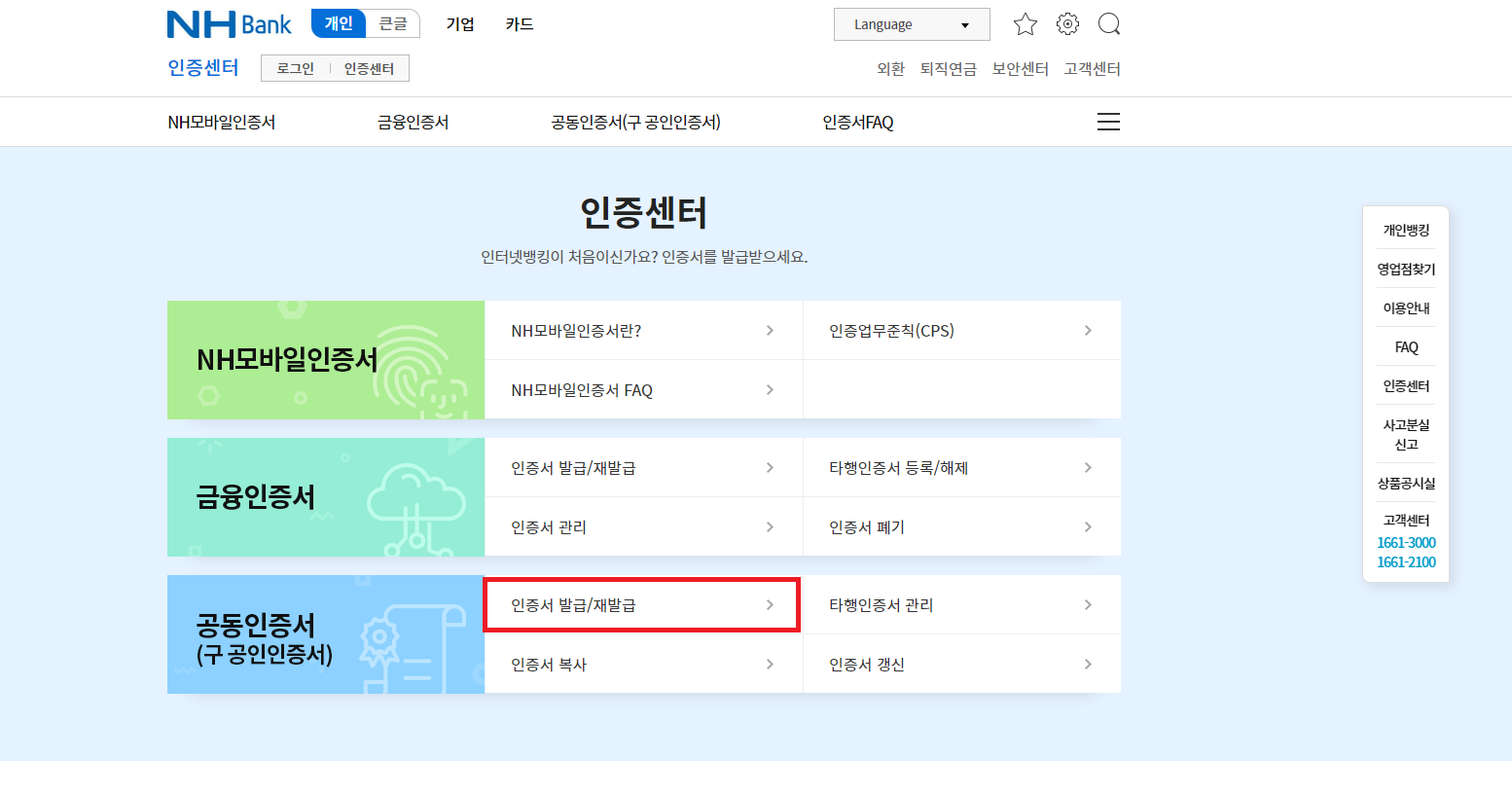1512x795 pixels.
Task: Open 금융인증서 navigation tab
Action: 414,123
